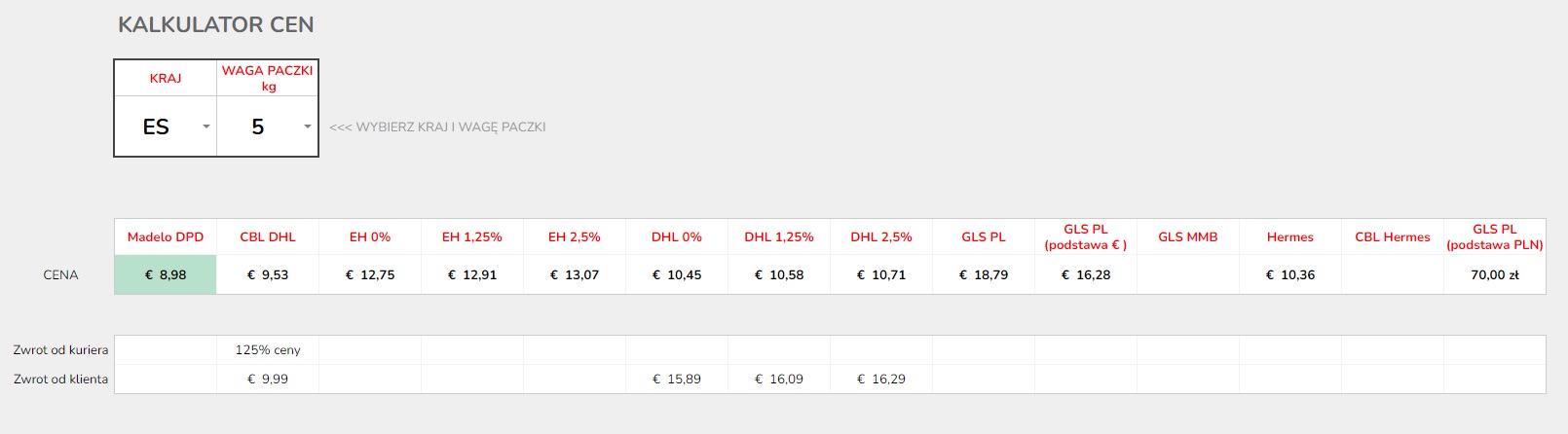Select the GLS PL PLN price 70,00 zł
Screen dimensions: 1568x434
tap(1495, 275)
